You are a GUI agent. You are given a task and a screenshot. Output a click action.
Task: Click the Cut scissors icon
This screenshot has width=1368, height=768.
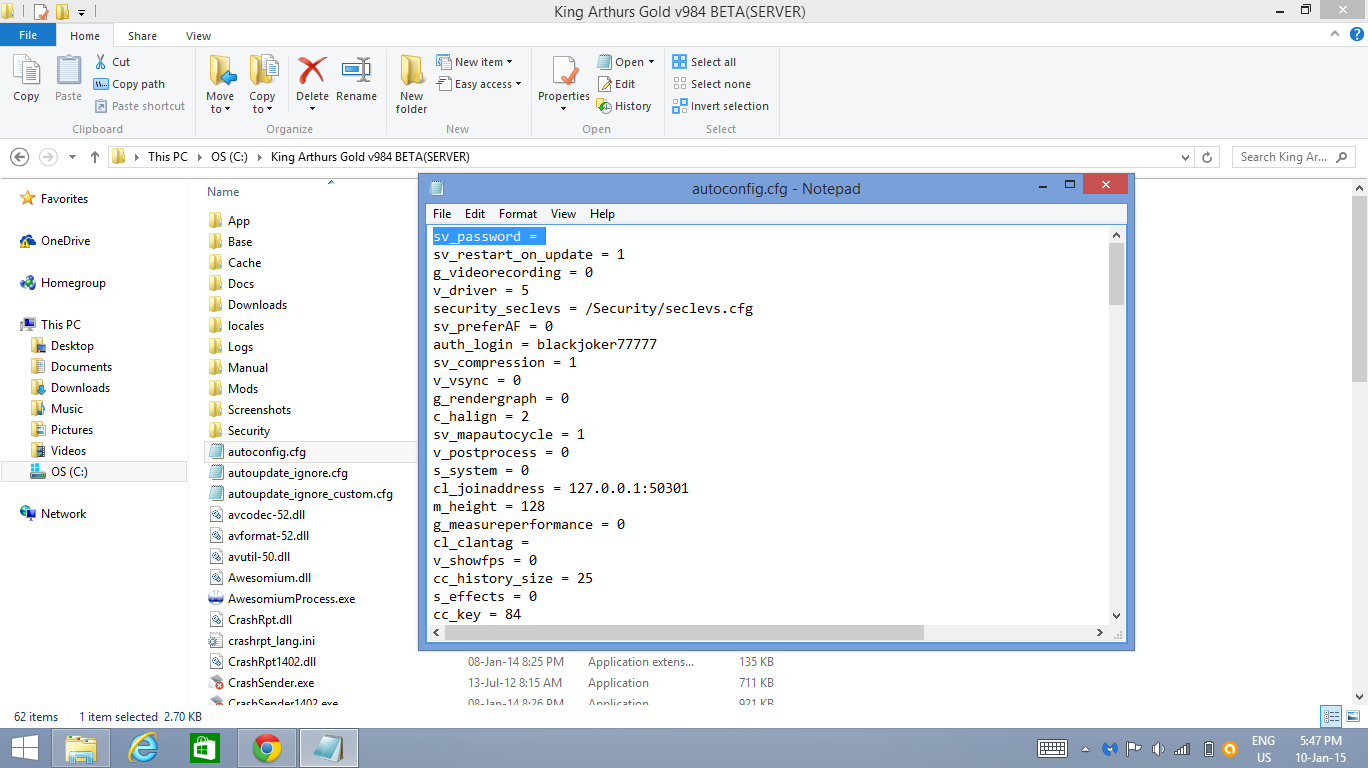[101, 62]
